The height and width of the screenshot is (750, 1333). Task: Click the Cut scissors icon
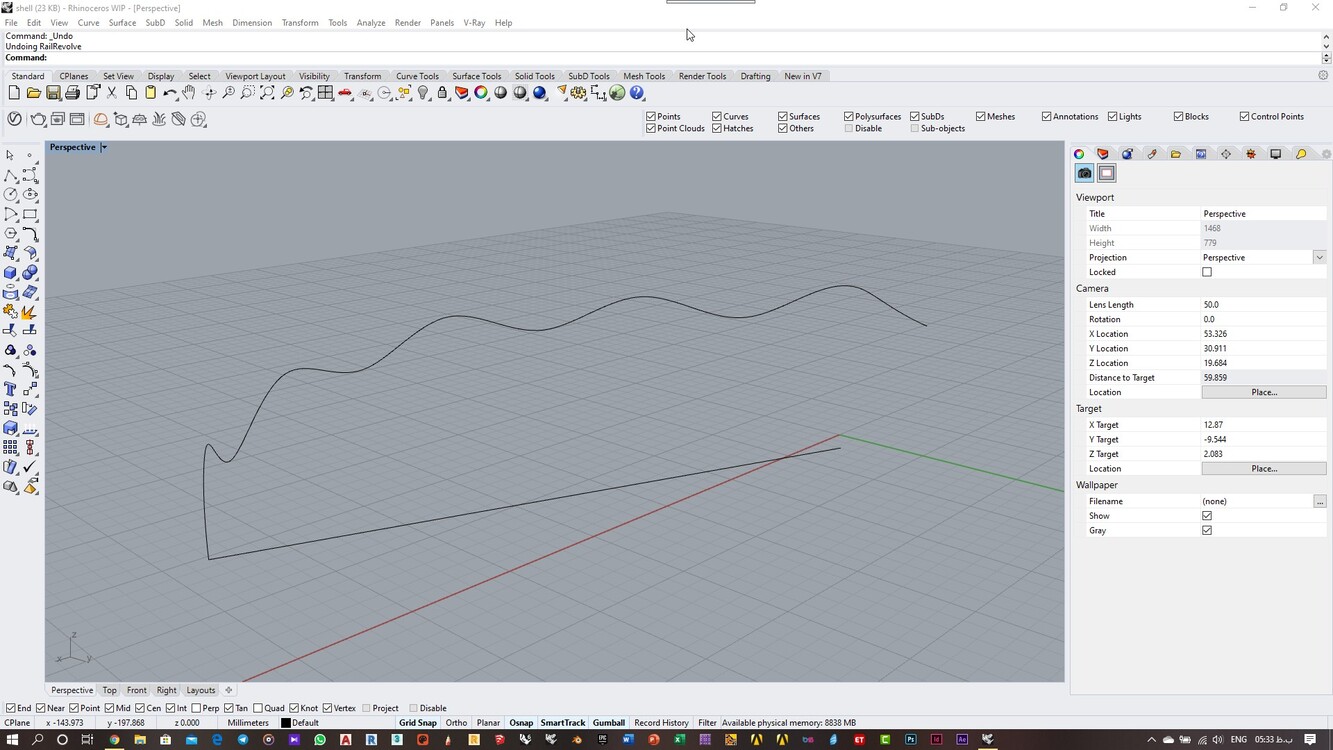click(112, 93)
